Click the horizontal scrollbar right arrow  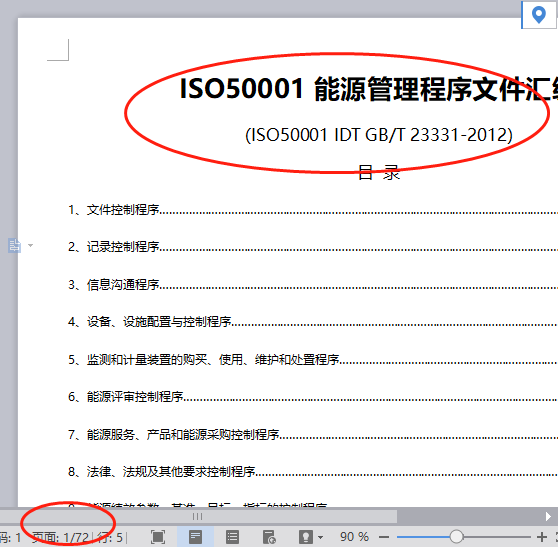[x=548, y=516]
